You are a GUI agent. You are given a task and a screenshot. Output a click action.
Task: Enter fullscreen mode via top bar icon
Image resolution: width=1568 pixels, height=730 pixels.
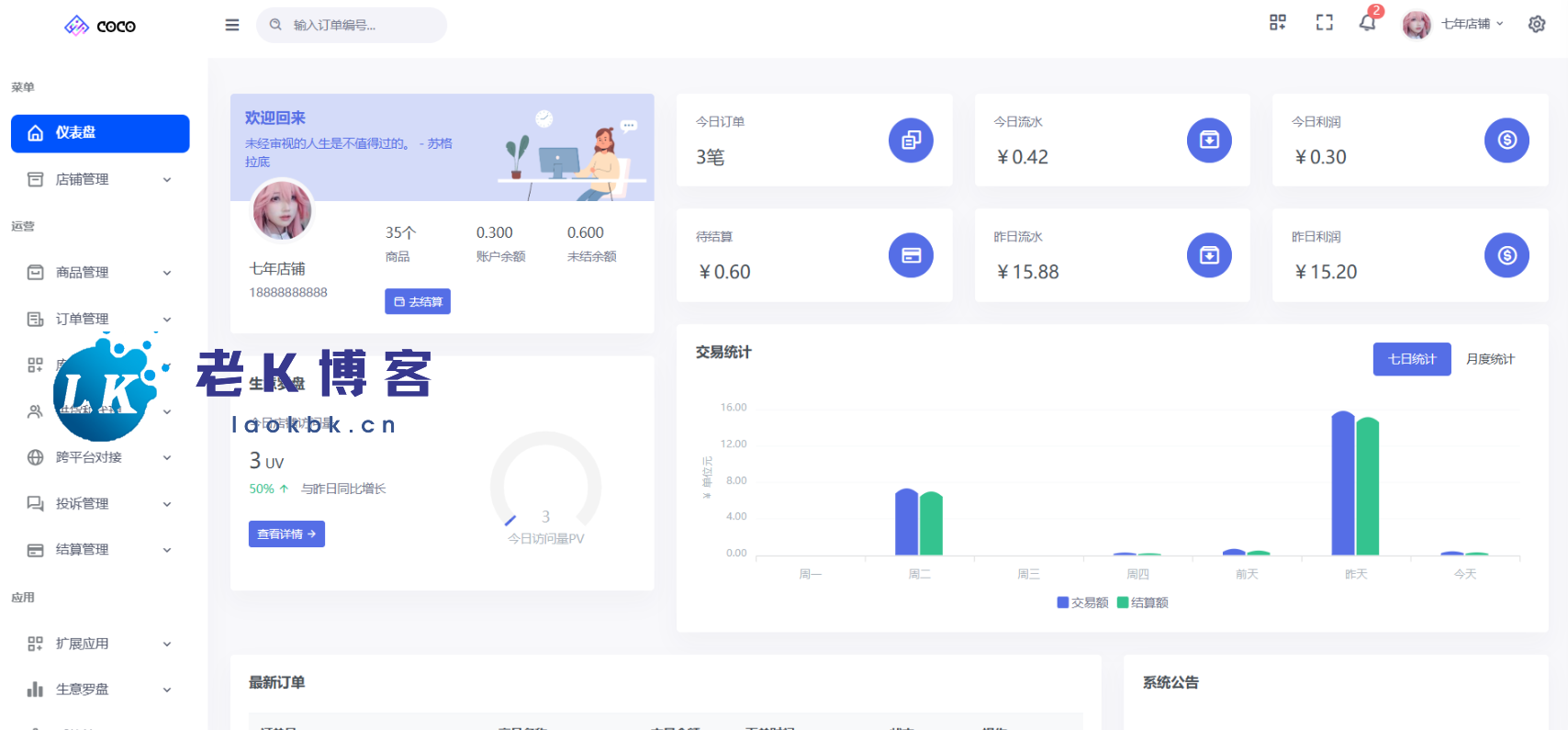pos(1324,23)
